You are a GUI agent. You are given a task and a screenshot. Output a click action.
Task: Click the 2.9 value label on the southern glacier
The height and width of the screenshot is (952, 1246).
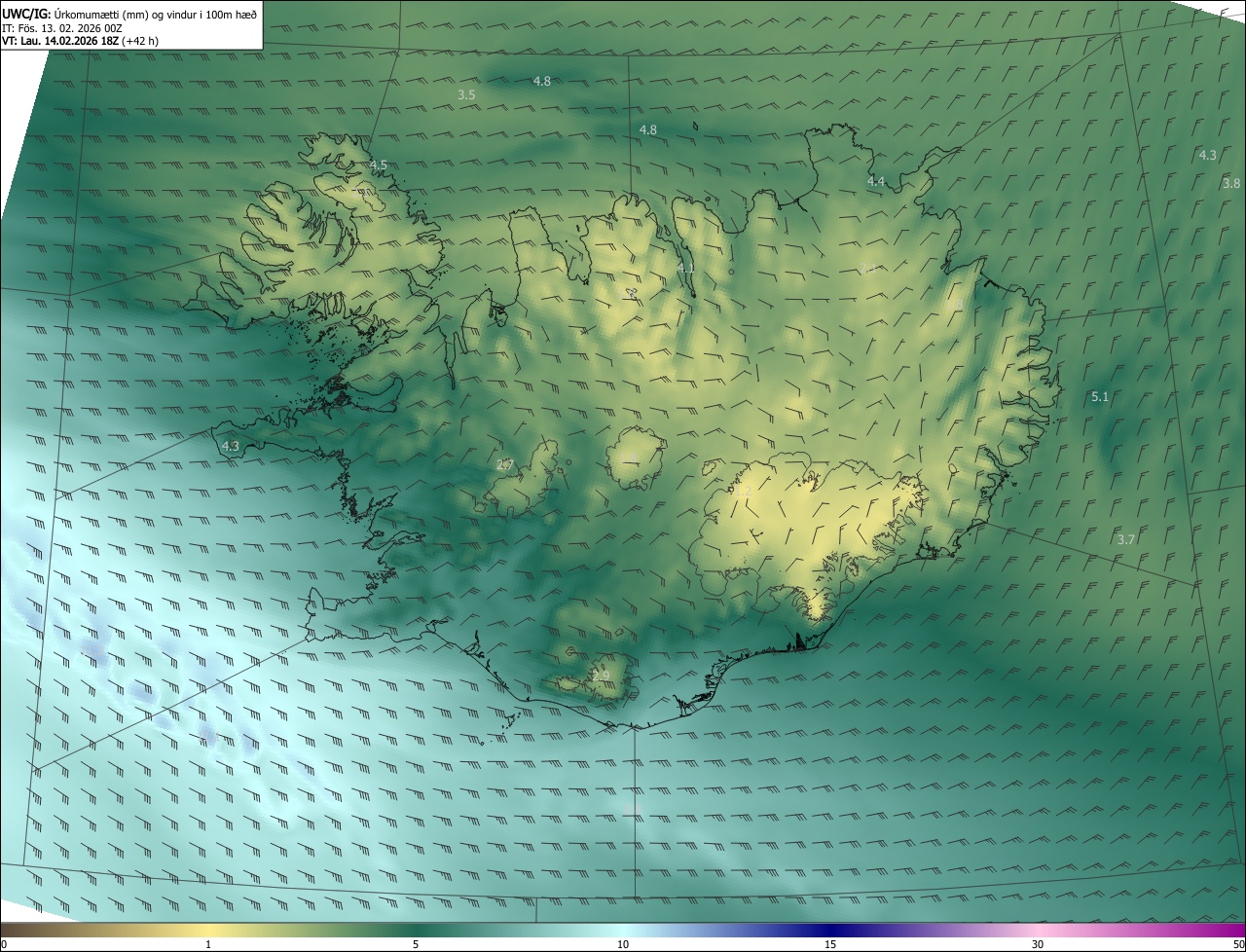601,675
